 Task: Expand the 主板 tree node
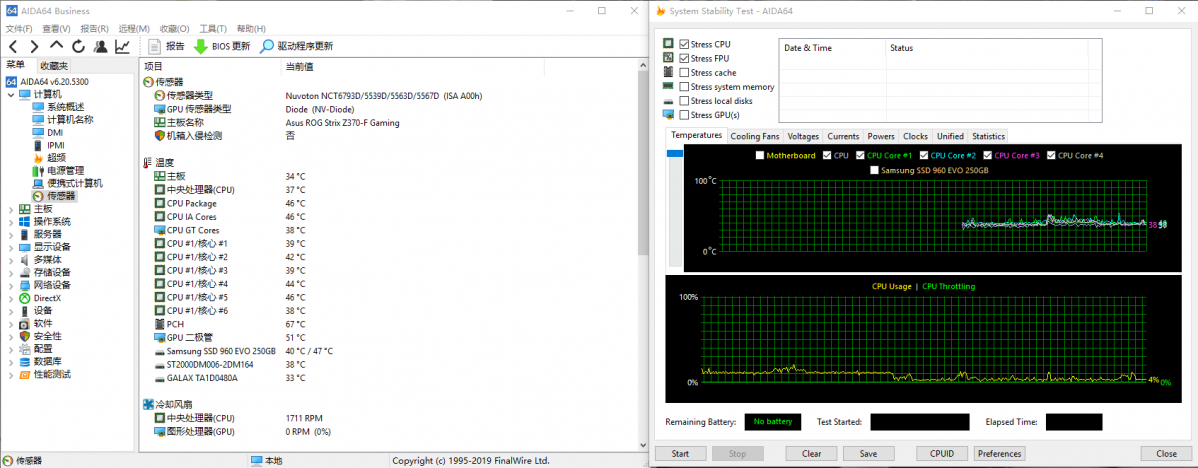[x=11, y=209]
